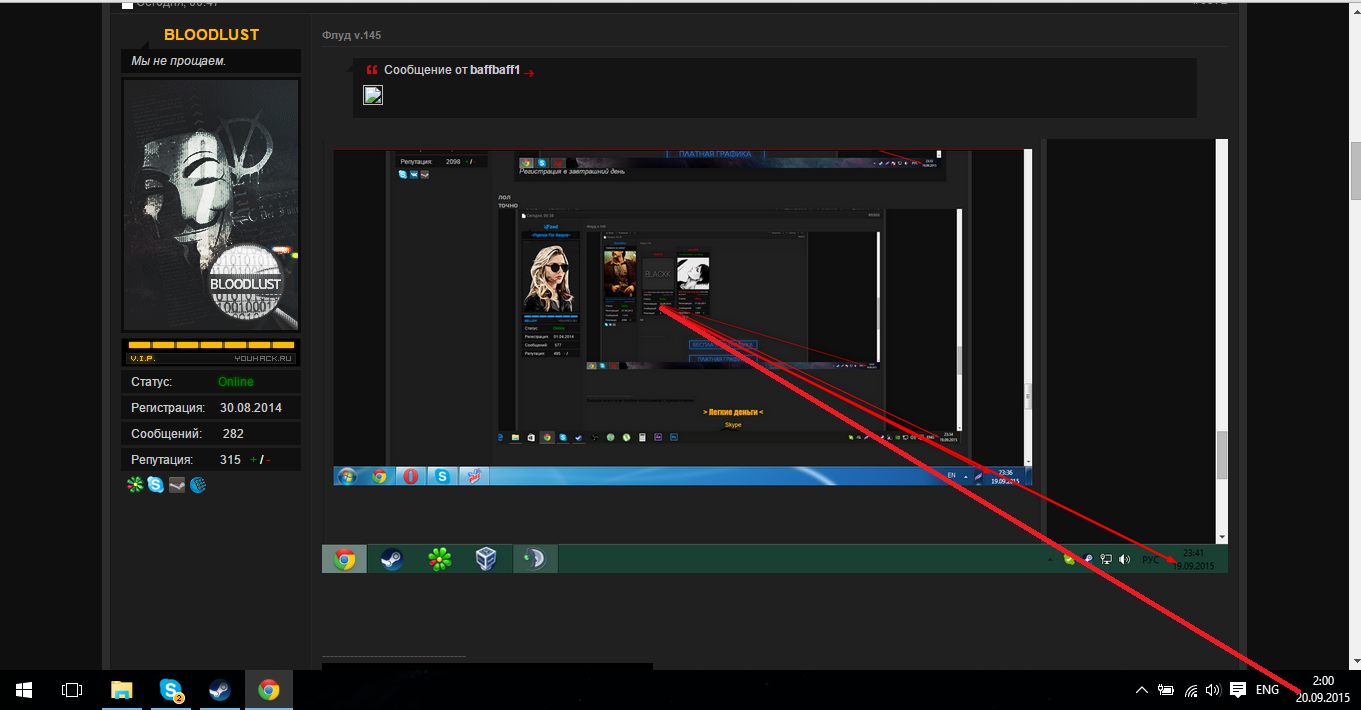The width and height of the screenshot is (1361, 710).
Task: Add reputation with the green plus
Action: pyautogui.click(x=254, y=460)
